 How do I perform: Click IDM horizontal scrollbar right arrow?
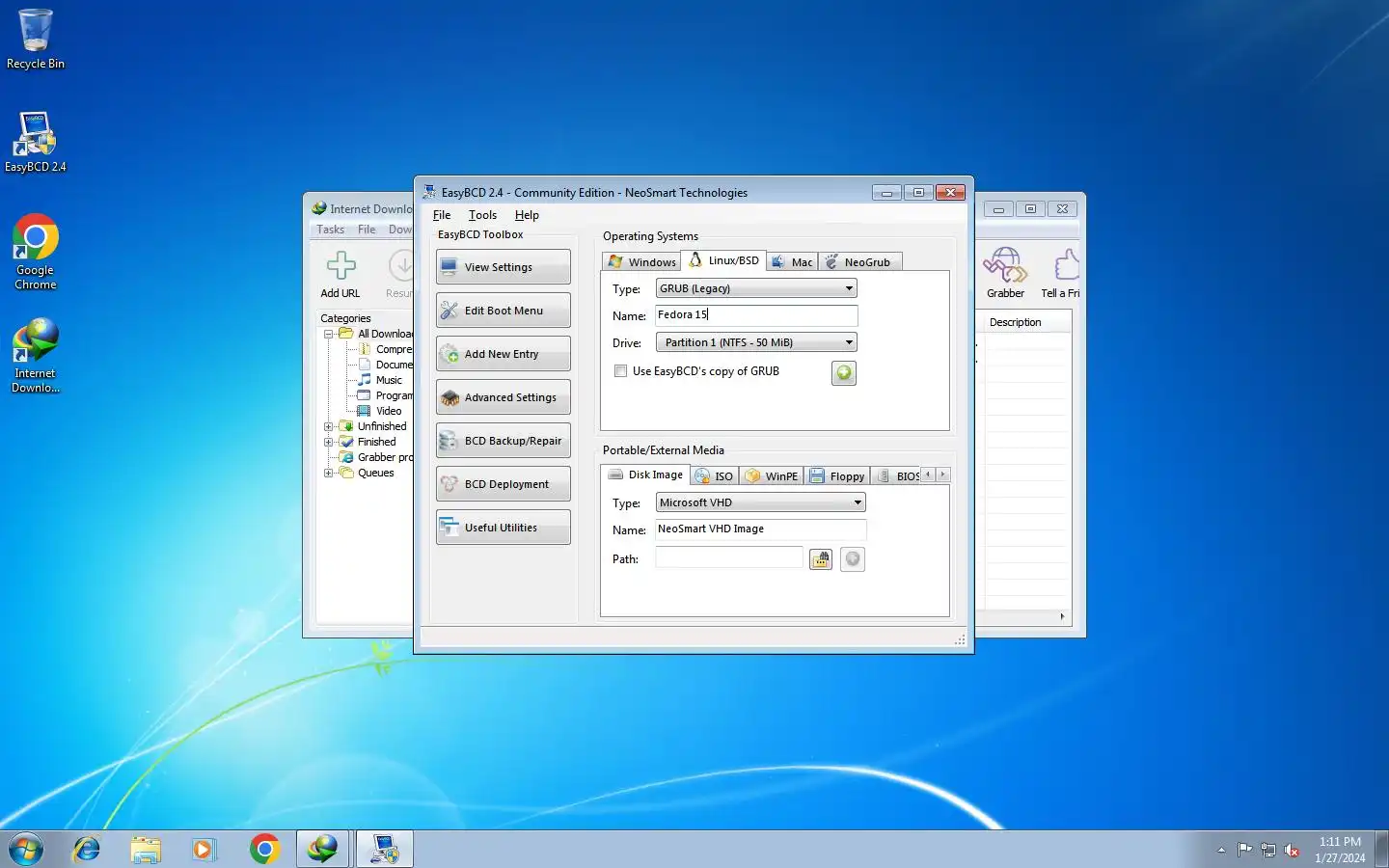(x=1062, y=616)
